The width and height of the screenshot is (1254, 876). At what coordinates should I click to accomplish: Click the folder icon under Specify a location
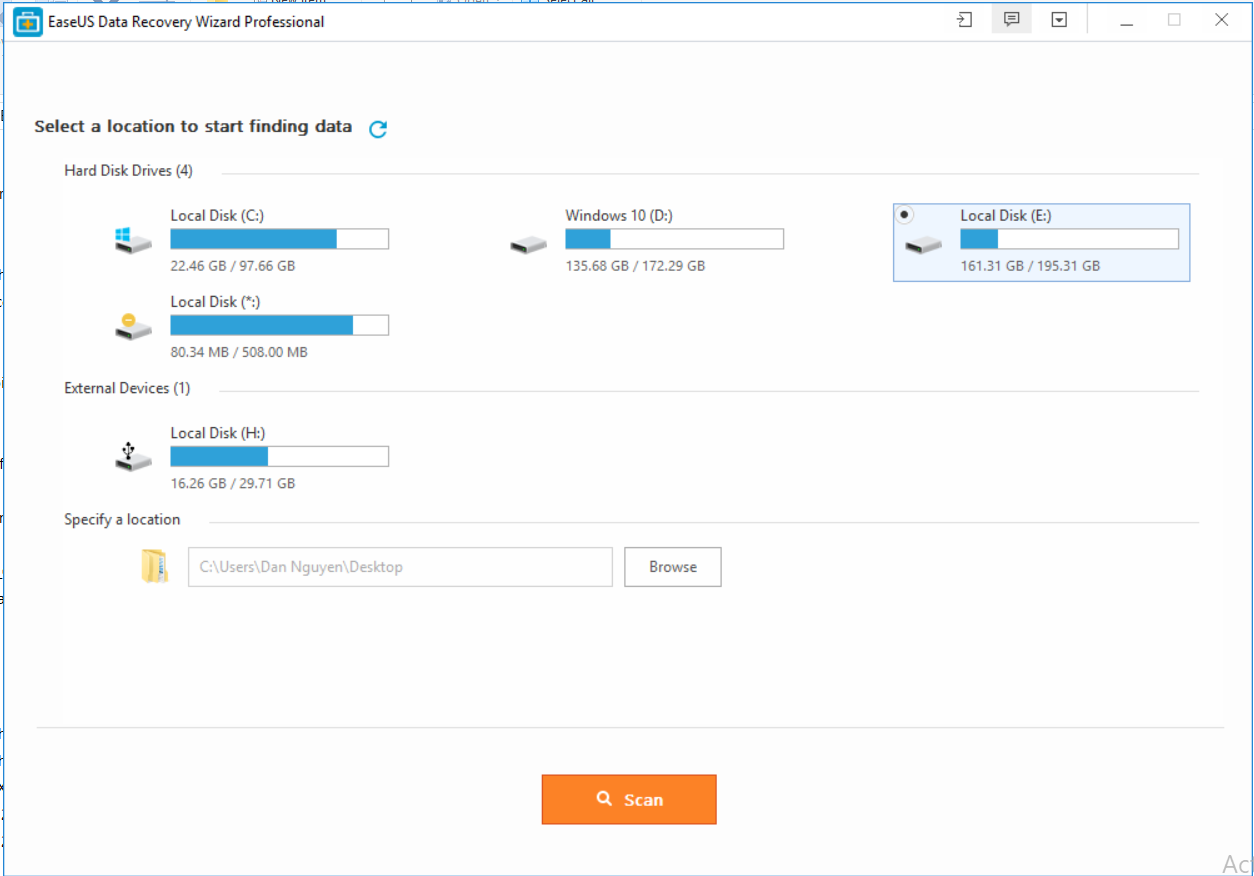[x=154, y=566]
